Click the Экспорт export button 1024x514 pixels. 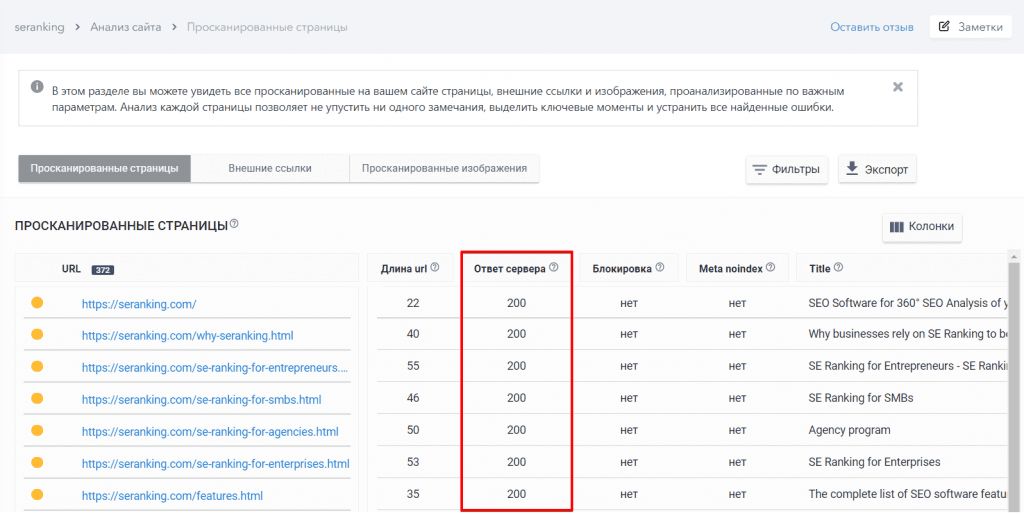[x=877, y=169]
